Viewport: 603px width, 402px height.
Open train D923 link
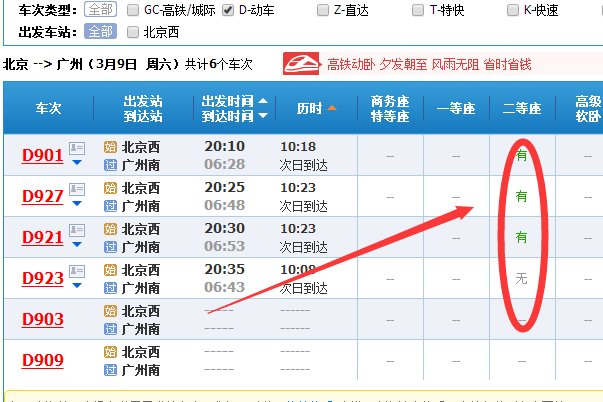click(x=43, y=279)
